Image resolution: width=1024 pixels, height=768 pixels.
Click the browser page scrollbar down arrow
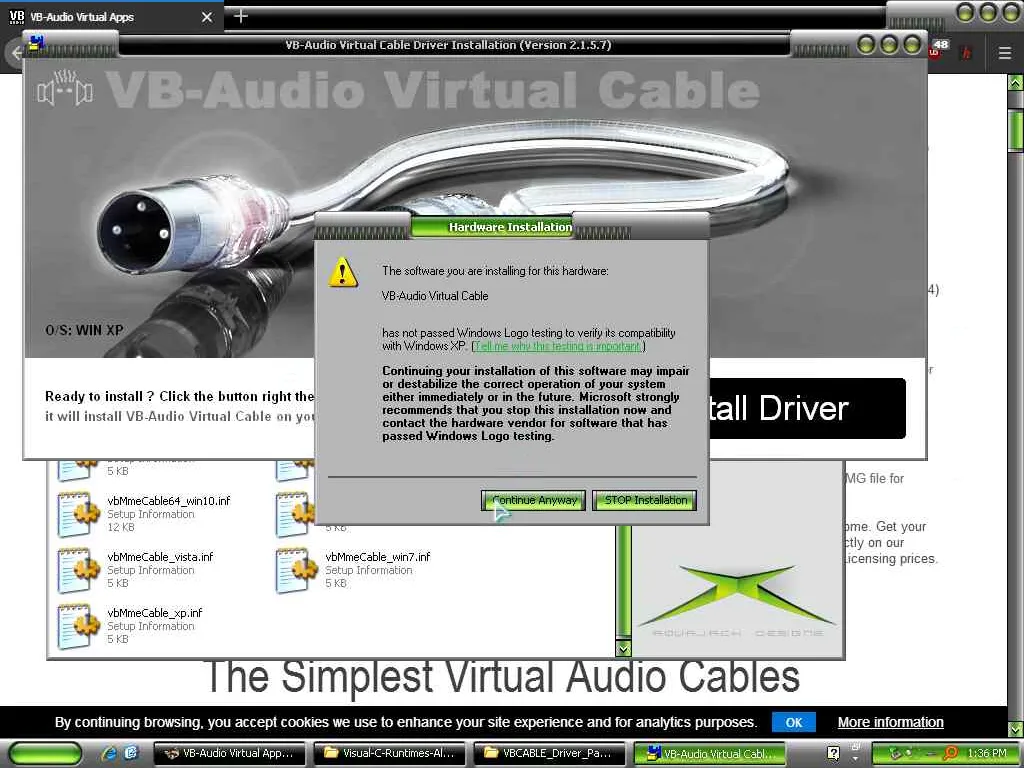1016,728
